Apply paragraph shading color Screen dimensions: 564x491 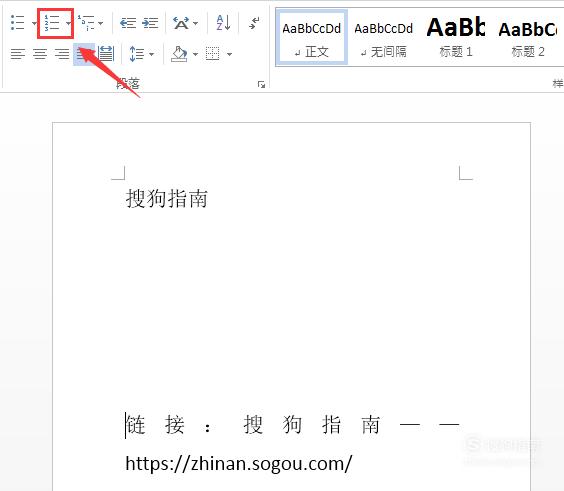[179, 54]
